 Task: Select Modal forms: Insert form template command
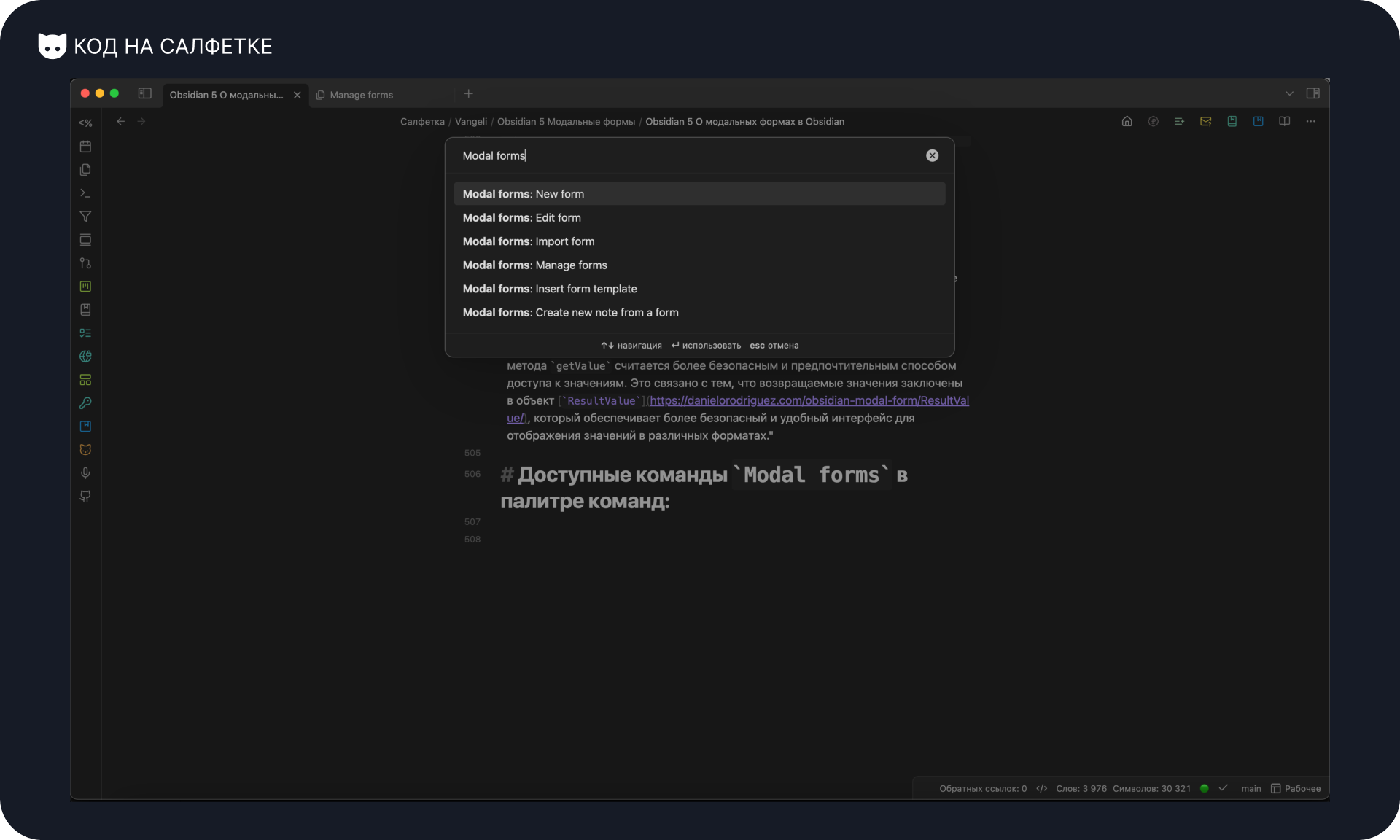pos(699,289)
